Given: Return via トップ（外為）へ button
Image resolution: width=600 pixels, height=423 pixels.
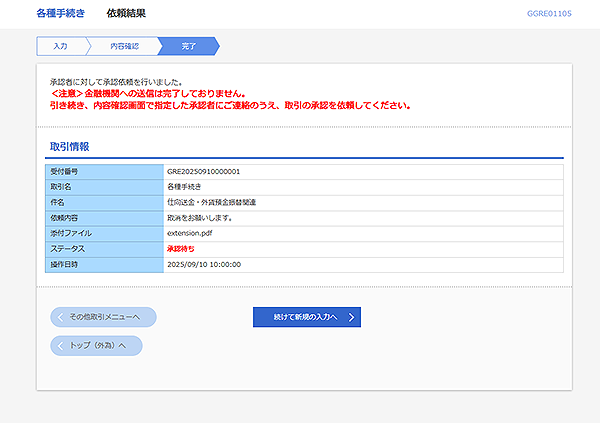Looking at the screenshot, I should (96, 346).
